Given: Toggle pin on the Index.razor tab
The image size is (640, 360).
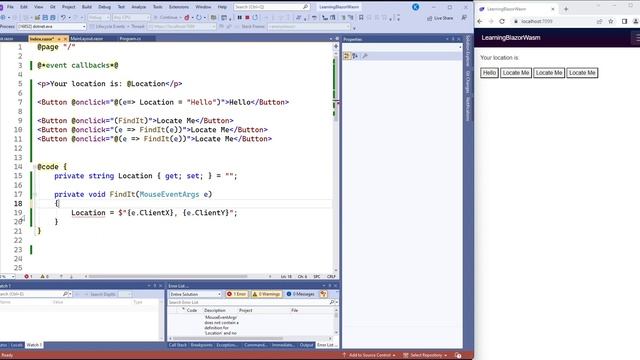Looking at the screenshot, I should point(59,39).
